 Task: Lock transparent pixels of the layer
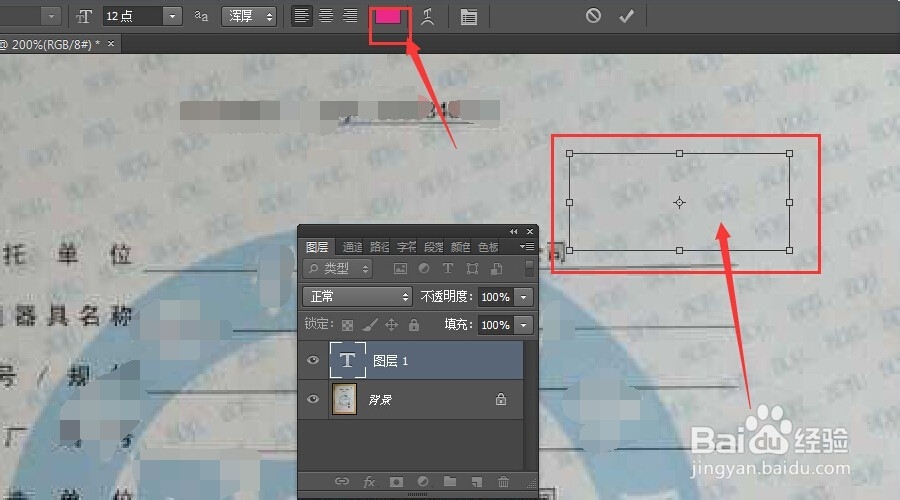(x=347, y=325)
